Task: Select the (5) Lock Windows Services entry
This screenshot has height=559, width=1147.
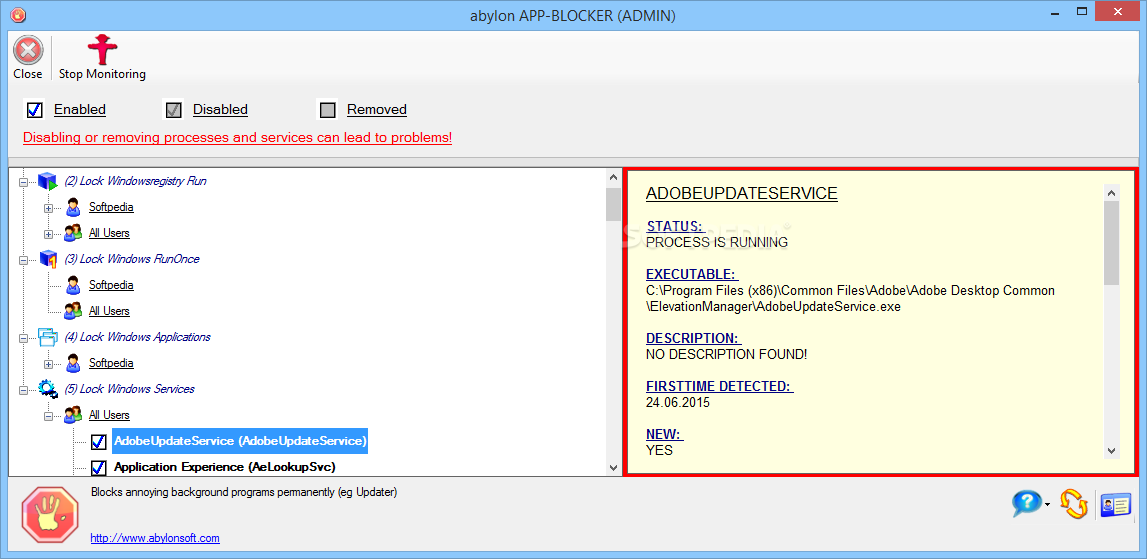Action: tap(129, 389)
